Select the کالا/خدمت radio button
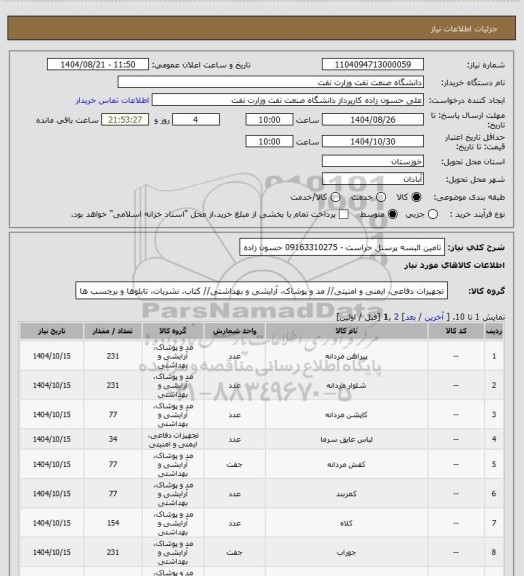Image resolution: width=524 pixels, height=576 pixels. click(335, 197)
